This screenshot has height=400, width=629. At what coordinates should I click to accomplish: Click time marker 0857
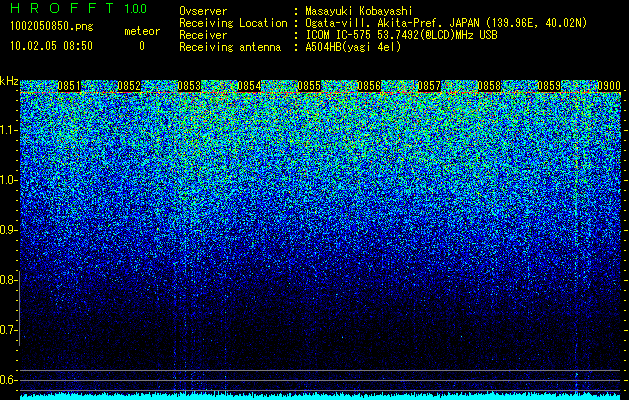[429, 86]
